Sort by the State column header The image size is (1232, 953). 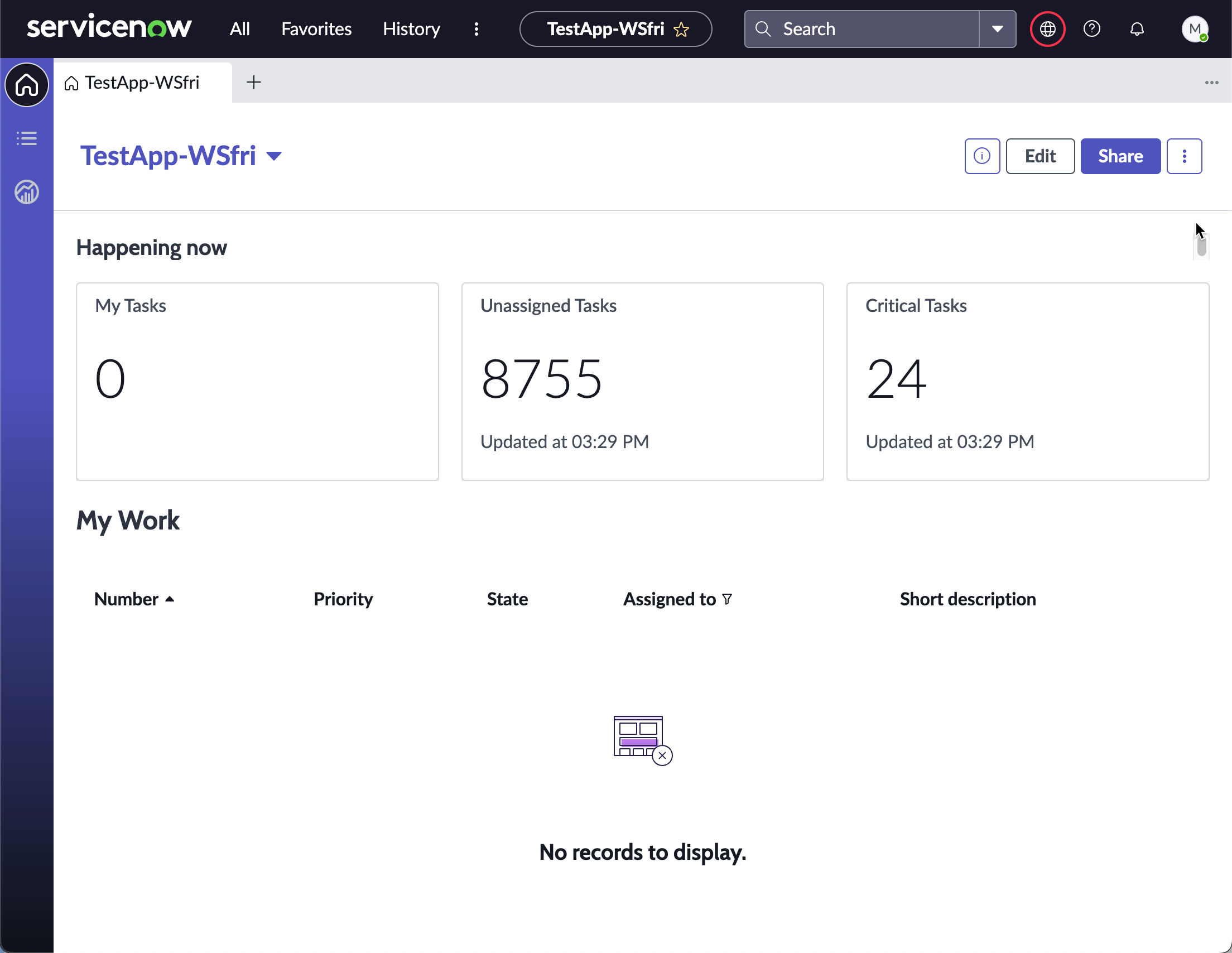click(x=507, y=599)
